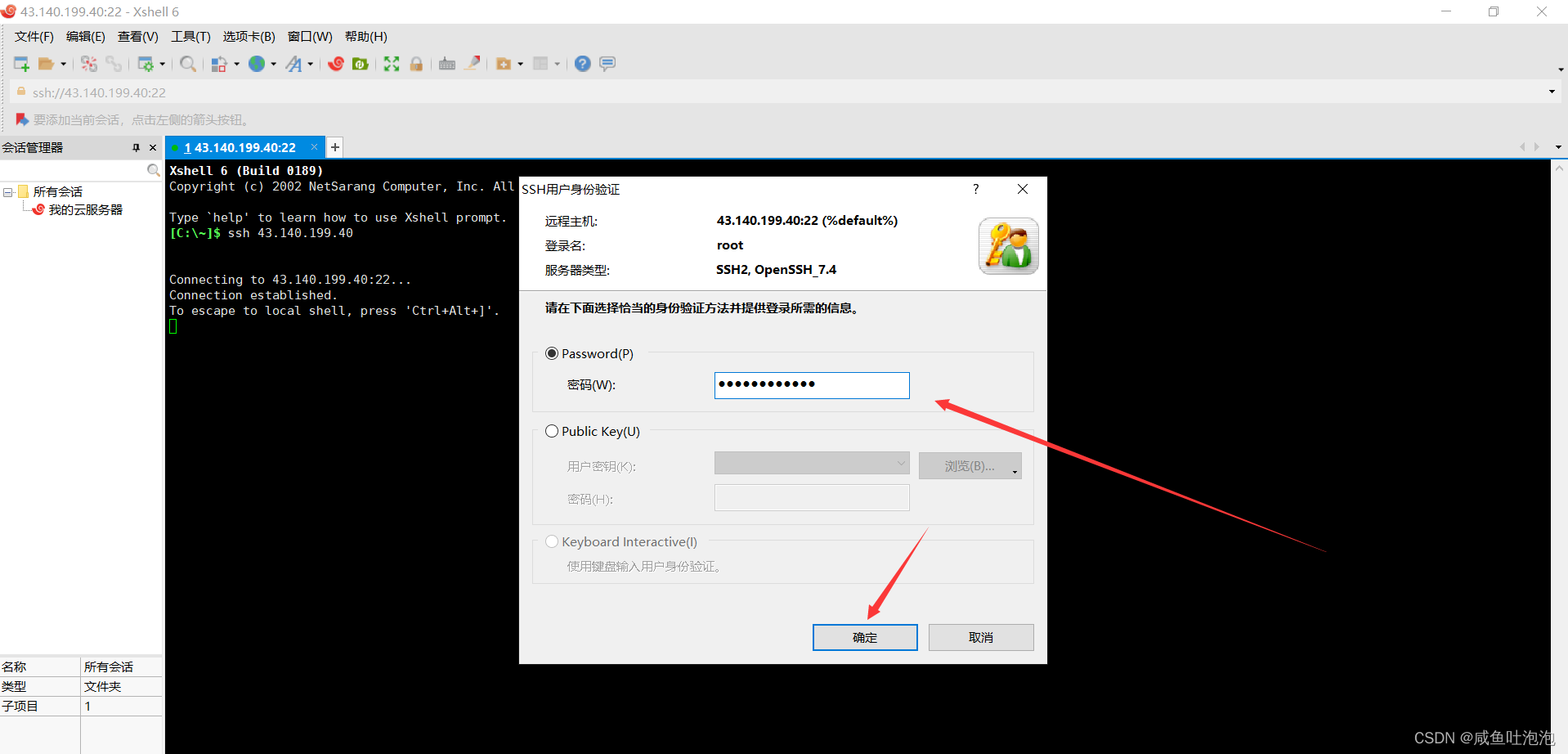Image resolution: width=1568 pixels, height=754 pixels.
Task: Open the 文件(F) menu
Action: 34,37
